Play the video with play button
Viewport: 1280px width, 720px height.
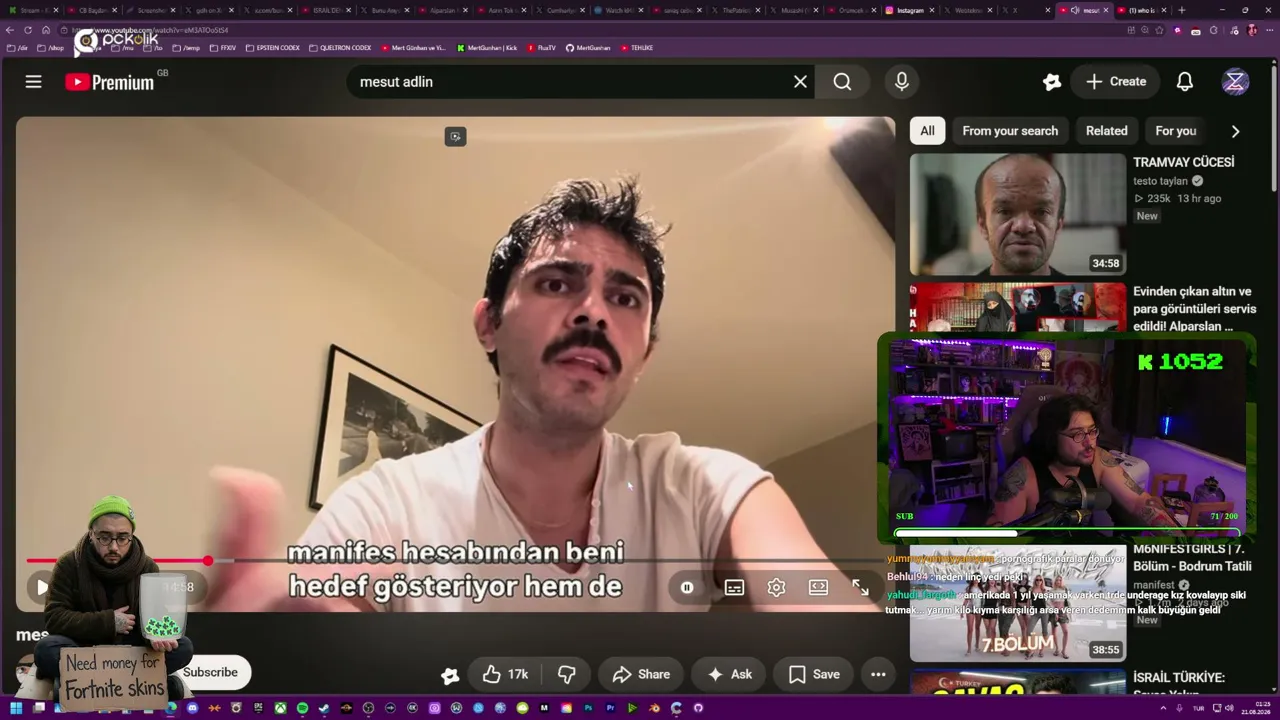coord(42,588)
